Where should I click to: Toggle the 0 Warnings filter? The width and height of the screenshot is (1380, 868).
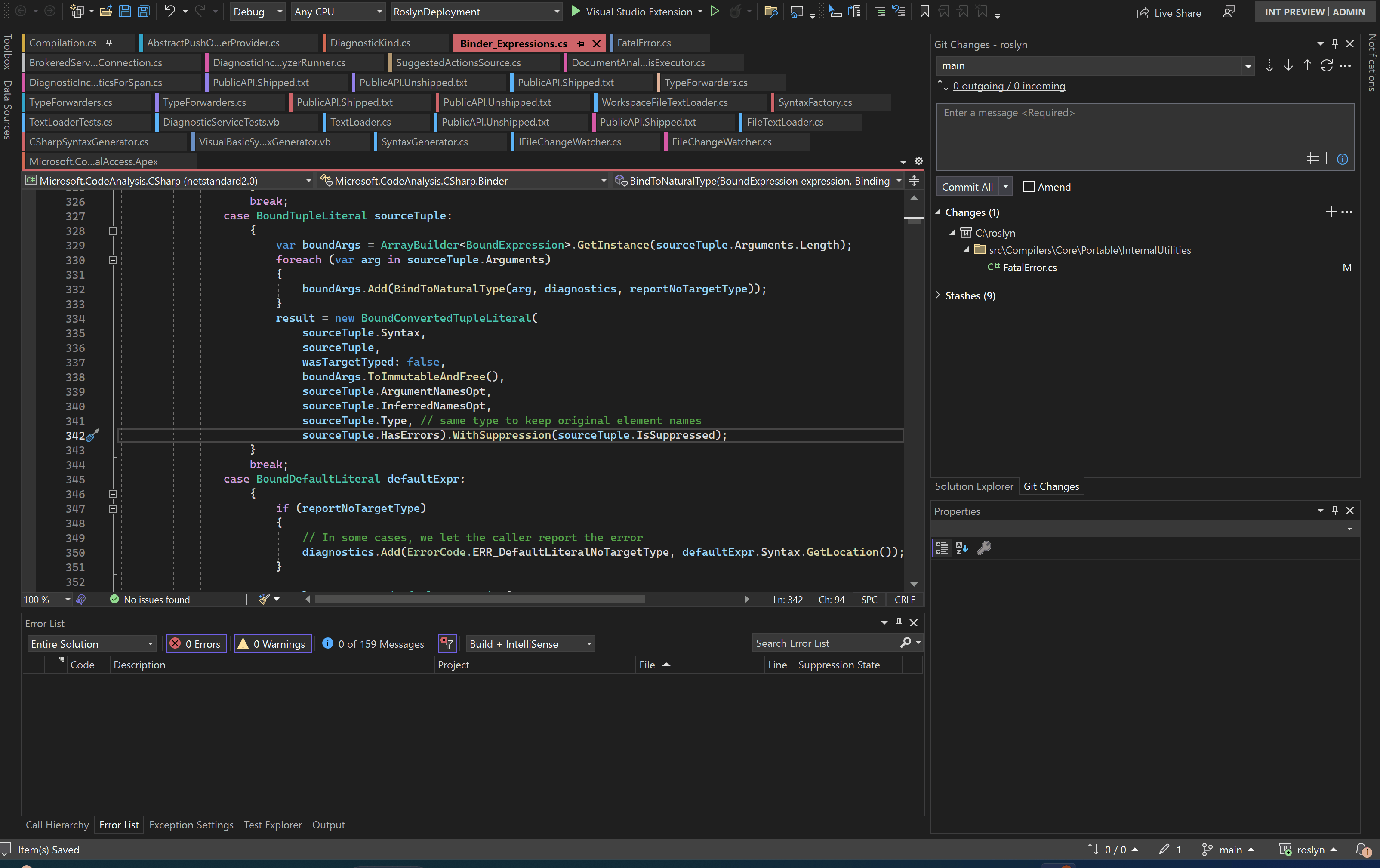[272, 643]
